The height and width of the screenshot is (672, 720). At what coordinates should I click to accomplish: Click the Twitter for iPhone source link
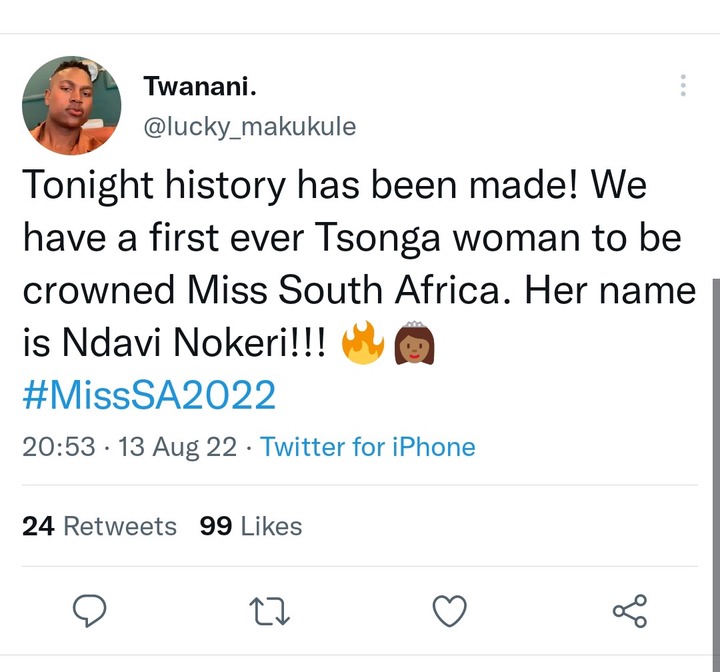pyautogui.click(x=368, y=446)
